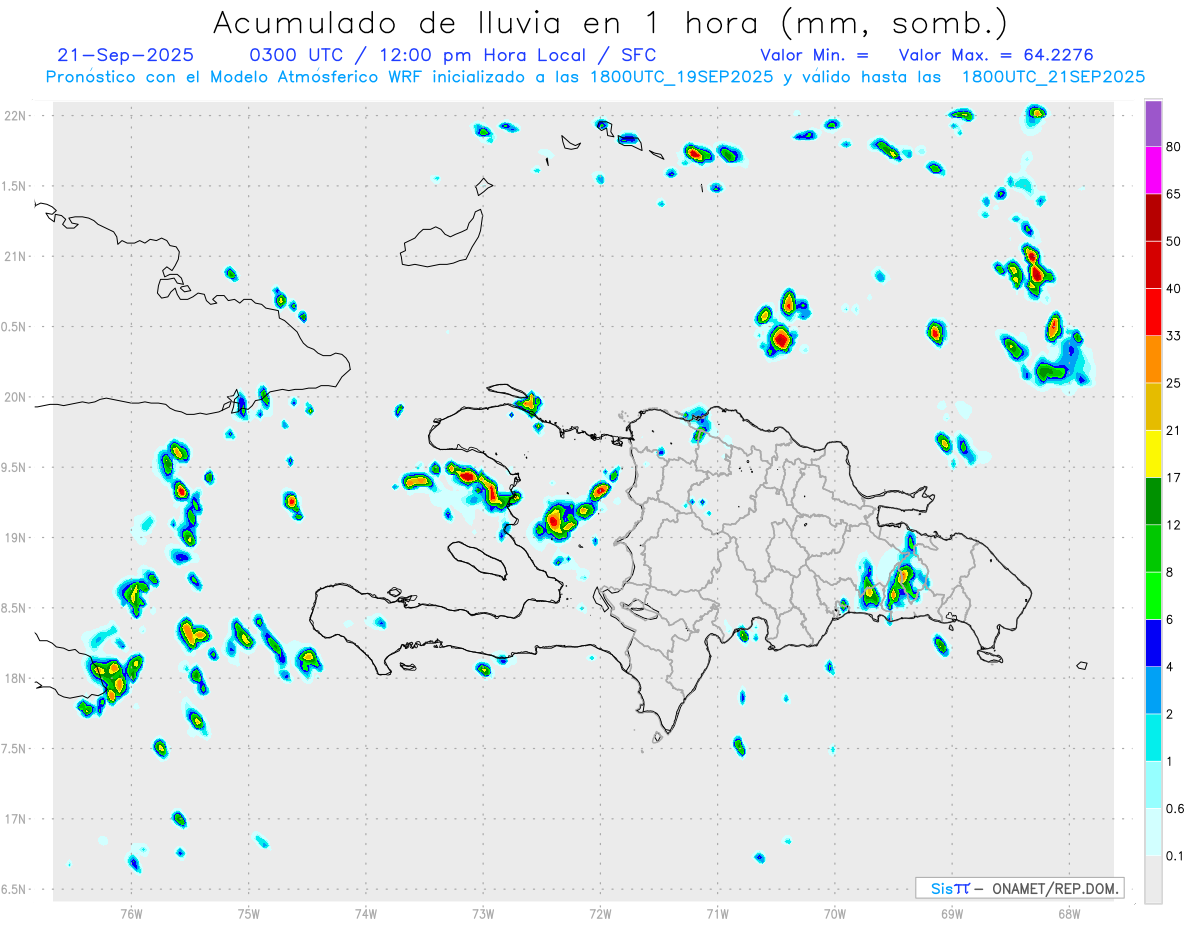Pick the orange colorbar segment between 25 and 33

[x=1153, y=359]
